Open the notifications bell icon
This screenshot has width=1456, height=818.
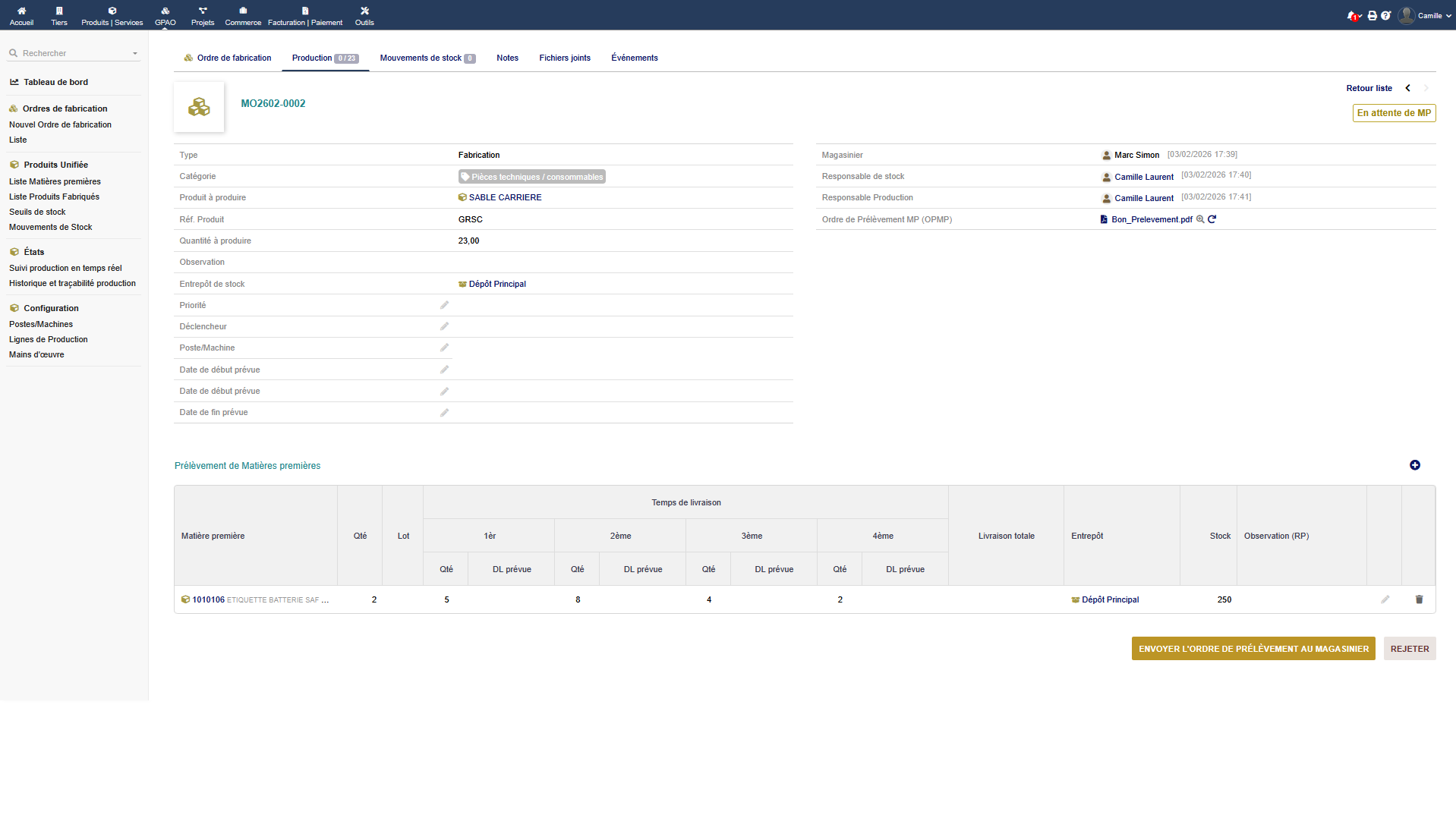pos(1351,15)
